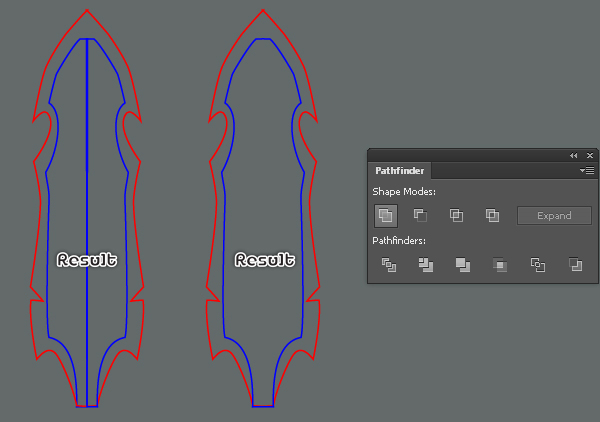
Task: Click the Result label on right shape
Action: tap(265, 260)
